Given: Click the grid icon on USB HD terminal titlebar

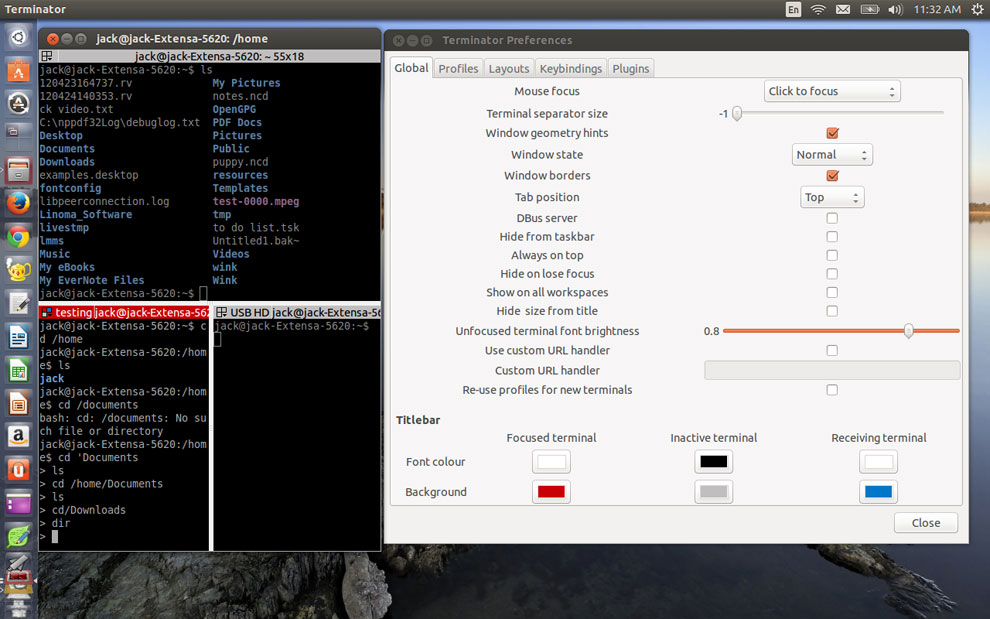Looking at the screenshot, I should 222,312.
